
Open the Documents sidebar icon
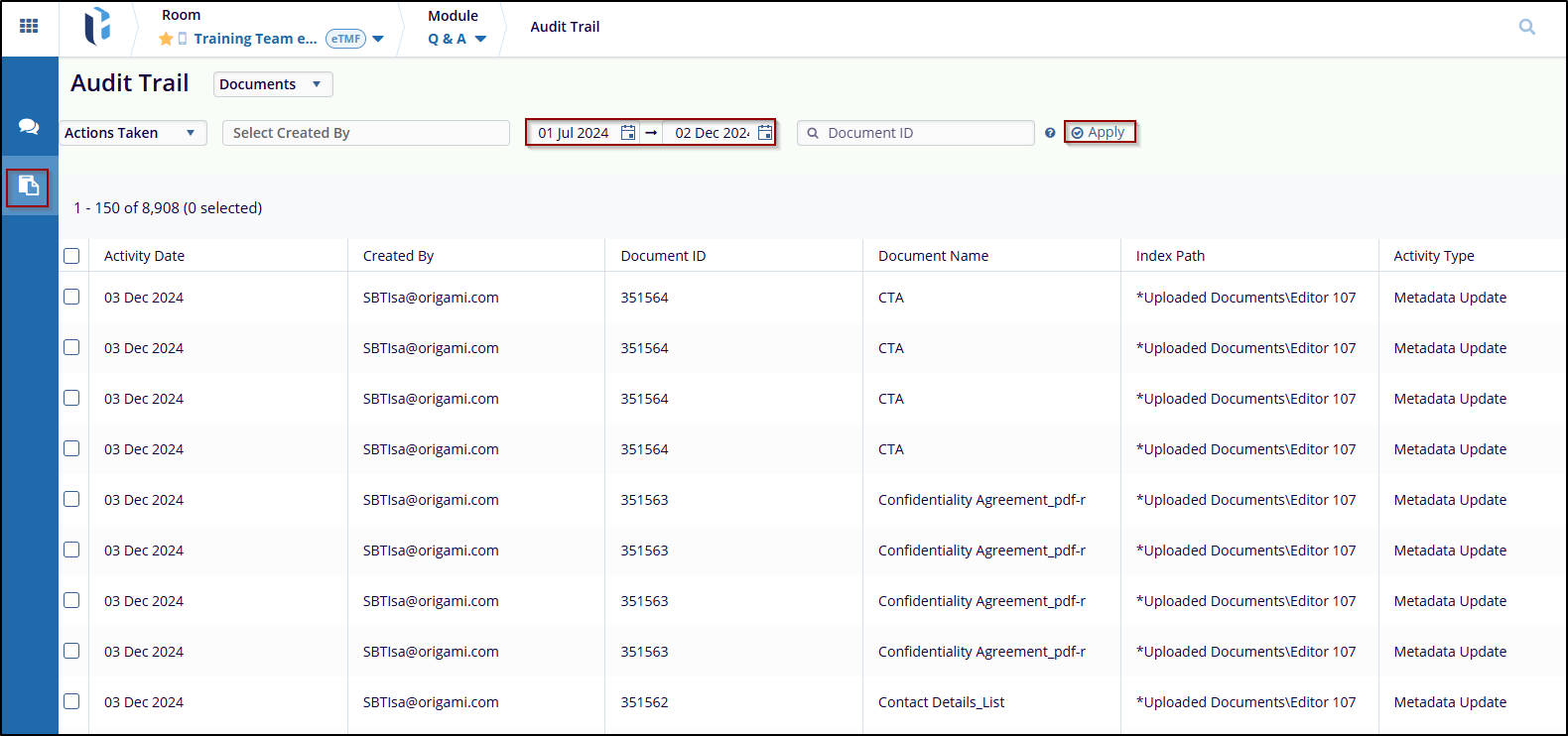[28, 187]
